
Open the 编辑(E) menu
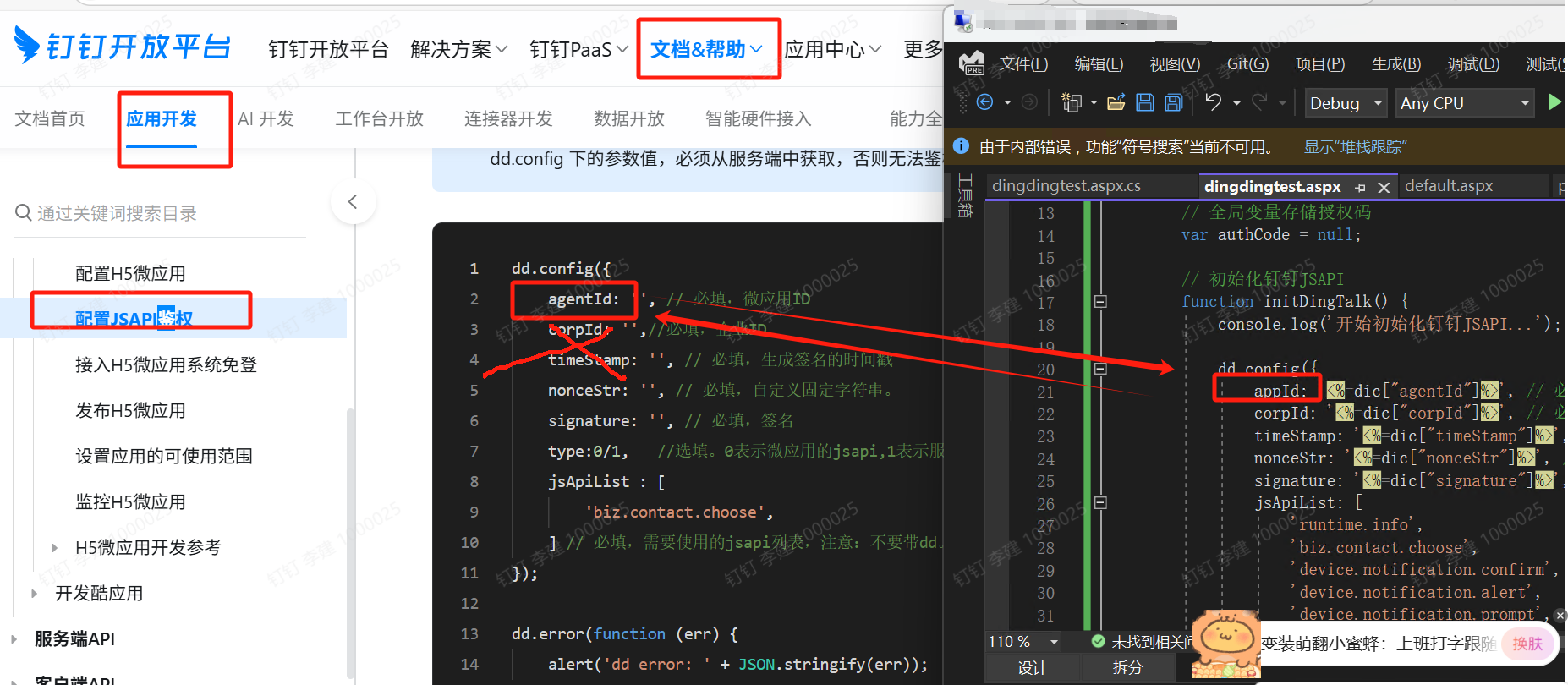(x=1099, y=63)
